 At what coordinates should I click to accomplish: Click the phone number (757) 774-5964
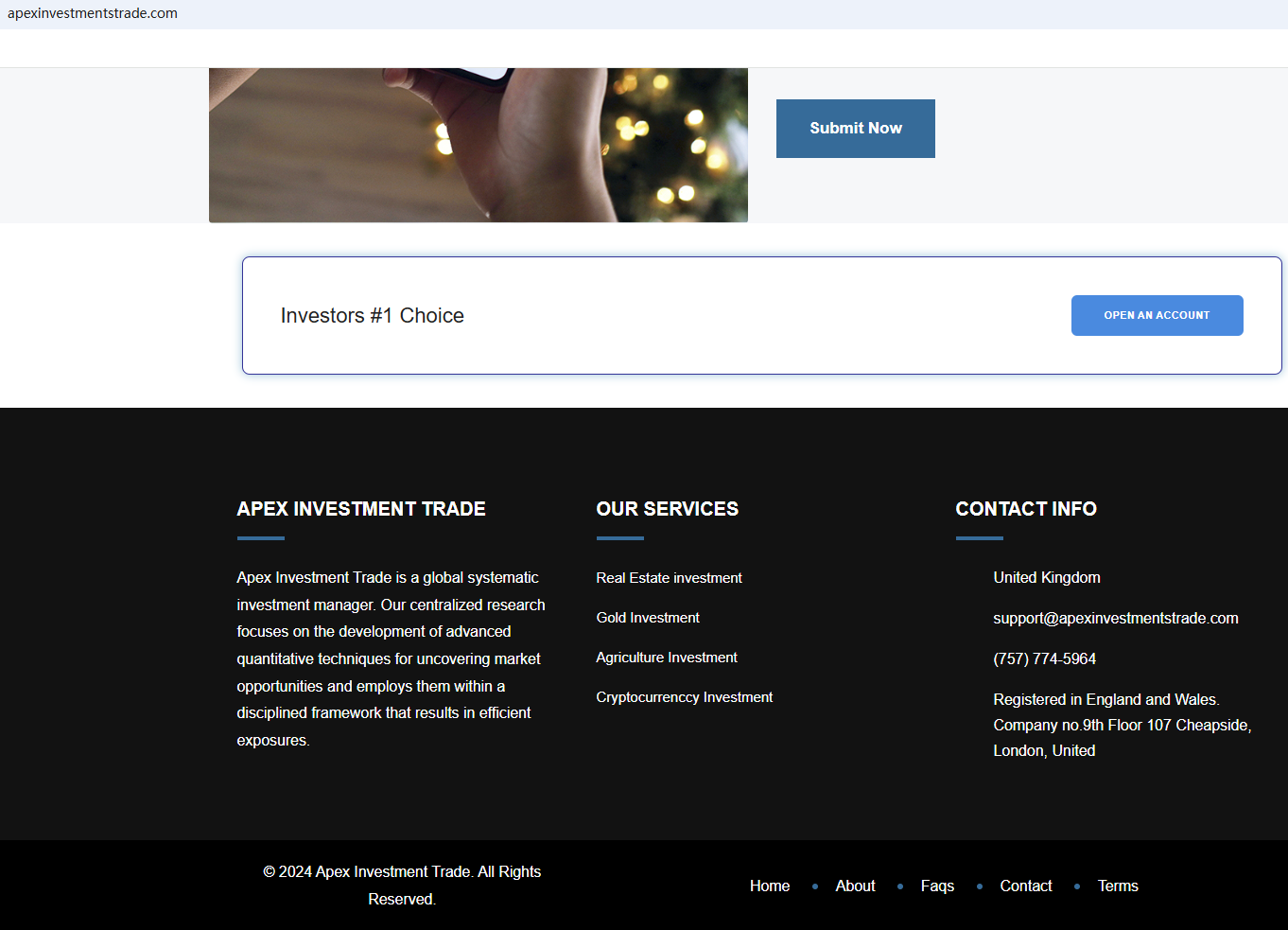pyautogui.click(x=1045, y=658)
